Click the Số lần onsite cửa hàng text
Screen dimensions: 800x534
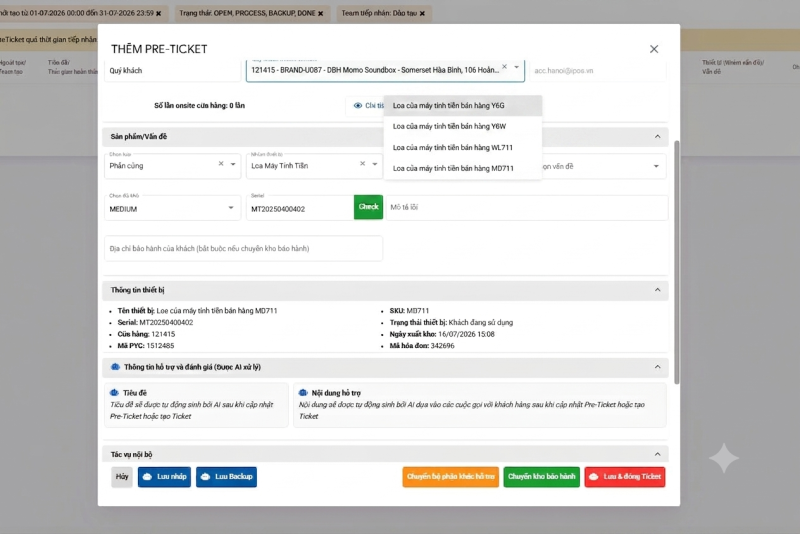(199, 106)
